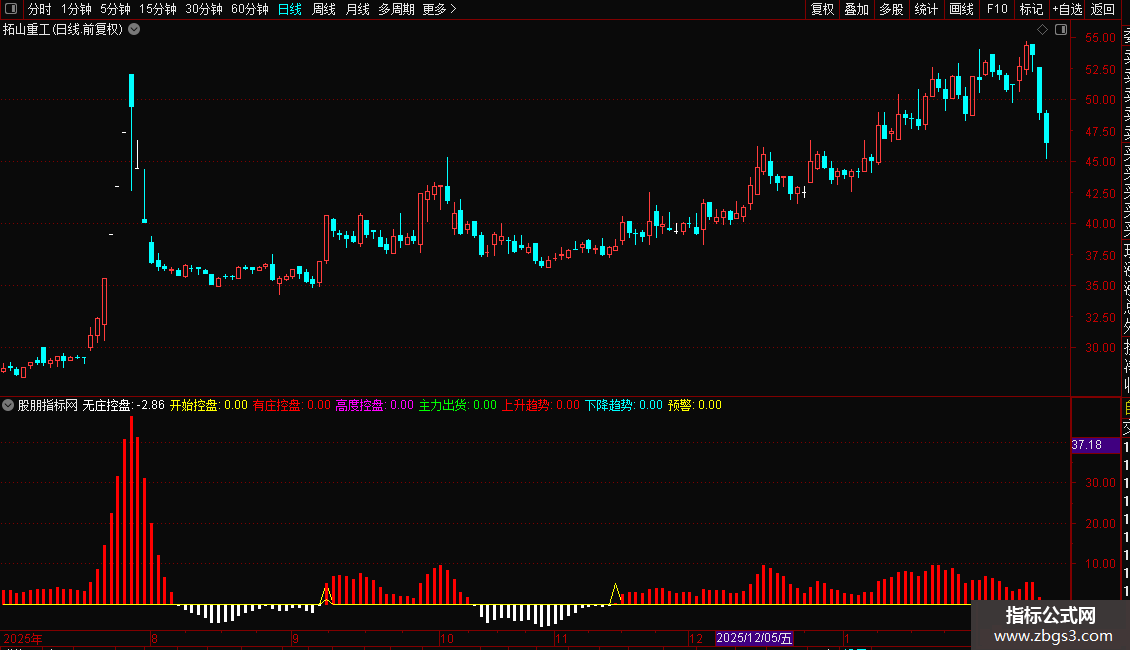1130x650 pixels.
Task: Click 叠加 overlay button
Action: pyautogui.click(x=857, y=9)
